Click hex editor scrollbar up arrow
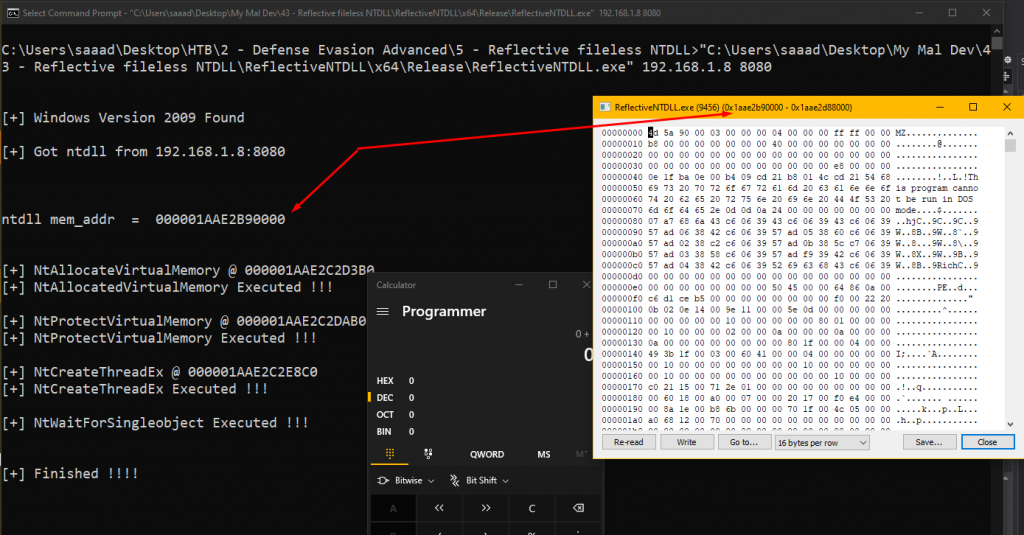 pyautogui.click(x=1010, y=133)
